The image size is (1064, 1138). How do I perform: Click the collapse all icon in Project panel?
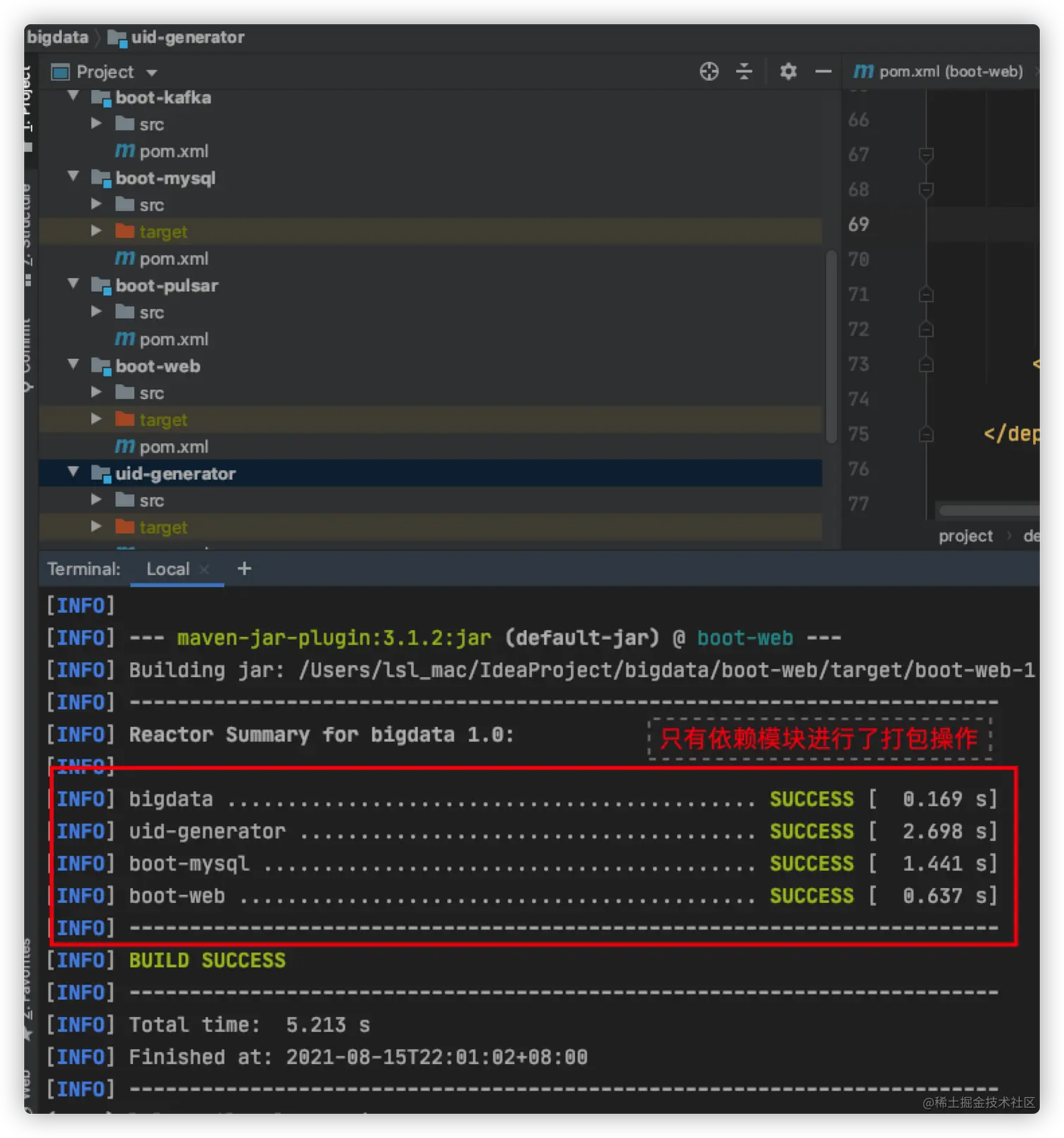(744, 71)
